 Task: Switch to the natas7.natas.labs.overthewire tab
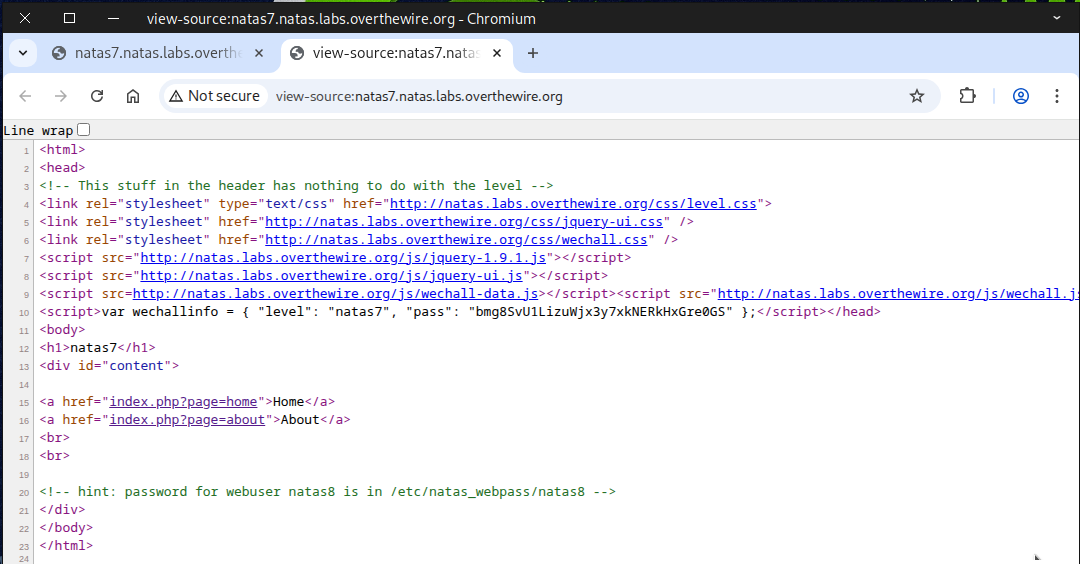158,53
